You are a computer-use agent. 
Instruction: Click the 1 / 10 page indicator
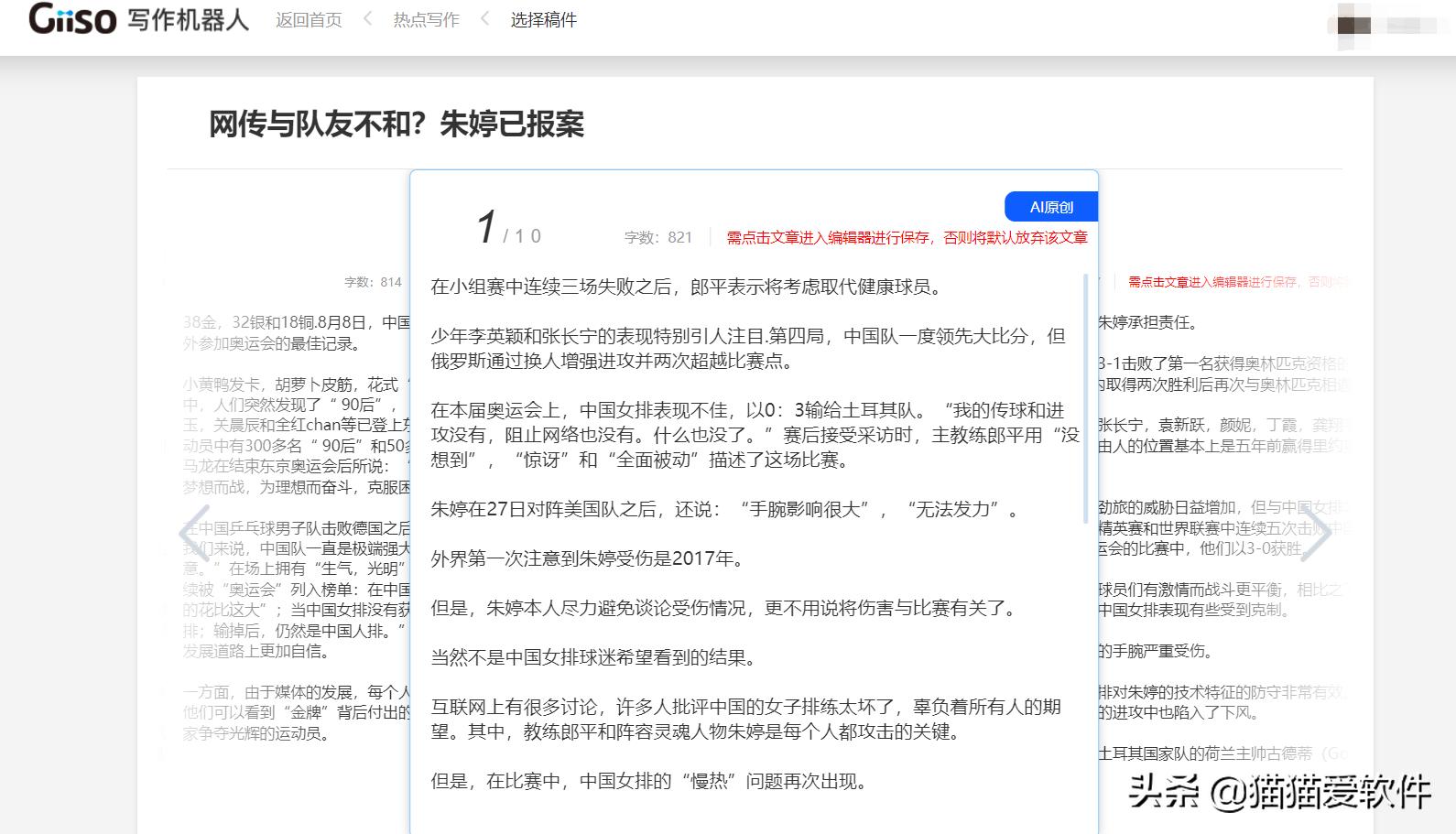point(509,228)
